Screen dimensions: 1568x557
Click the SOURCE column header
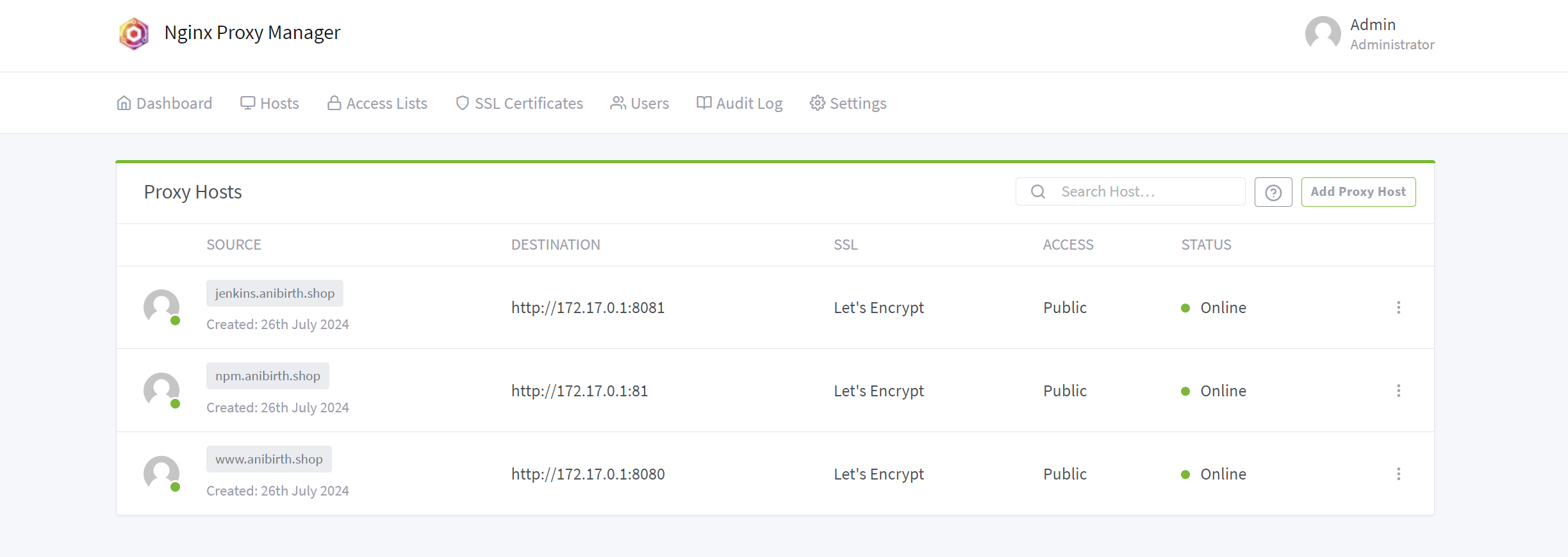click(x=234, y=245)
